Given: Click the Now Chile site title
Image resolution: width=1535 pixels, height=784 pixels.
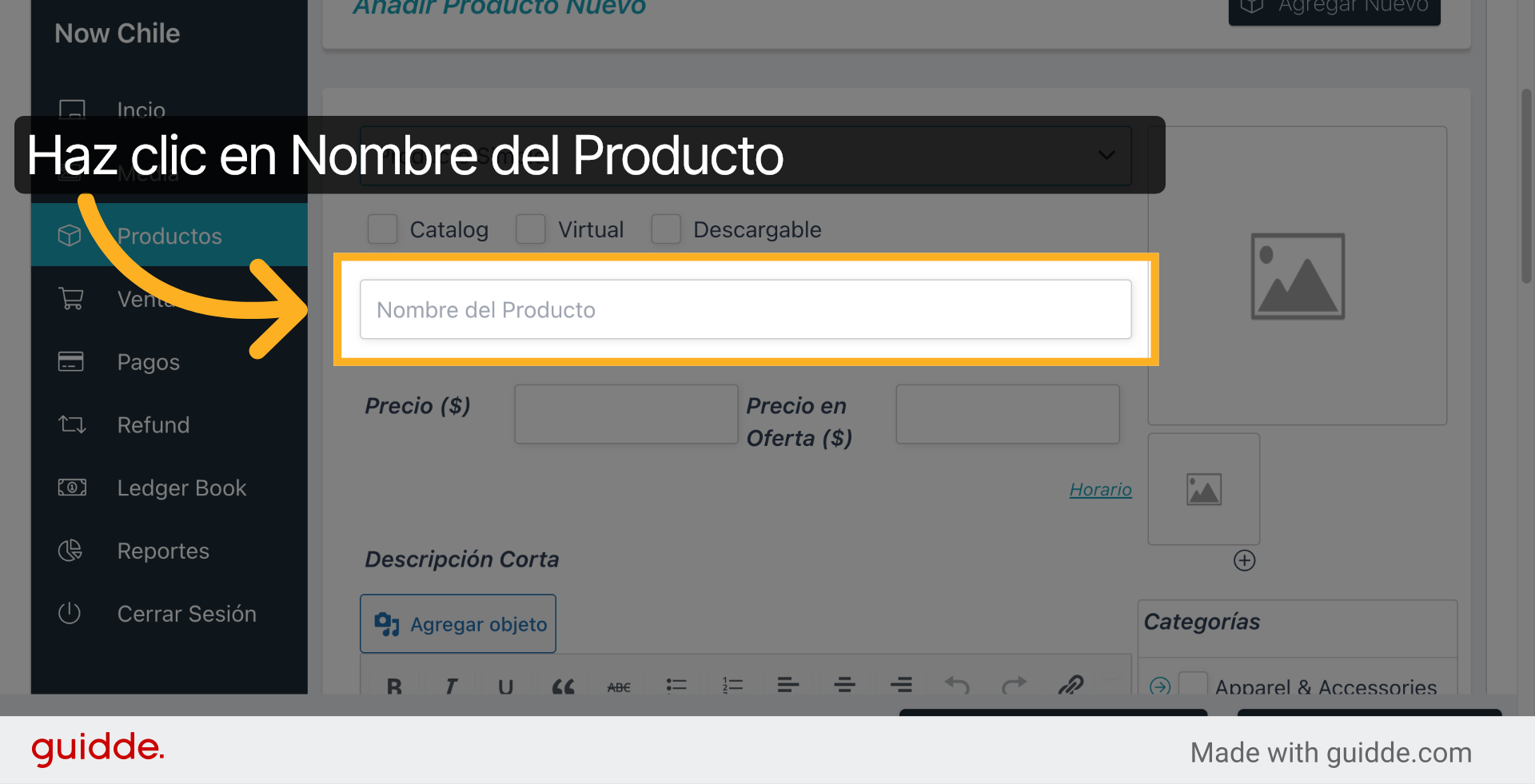Looking at the screenshot, I should tap(118, 33).
